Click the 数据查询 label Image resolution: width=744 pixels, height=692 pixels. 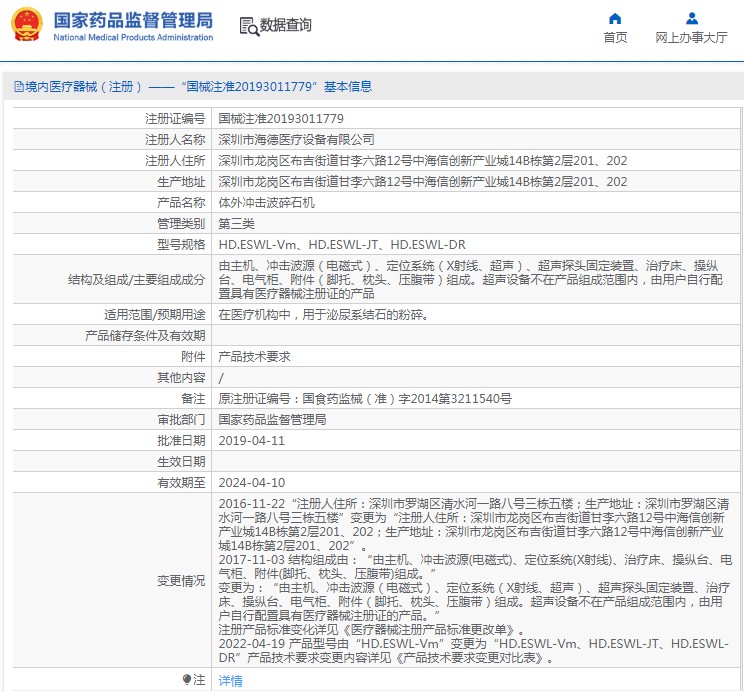pyautogui.click(x=286, y=25)
